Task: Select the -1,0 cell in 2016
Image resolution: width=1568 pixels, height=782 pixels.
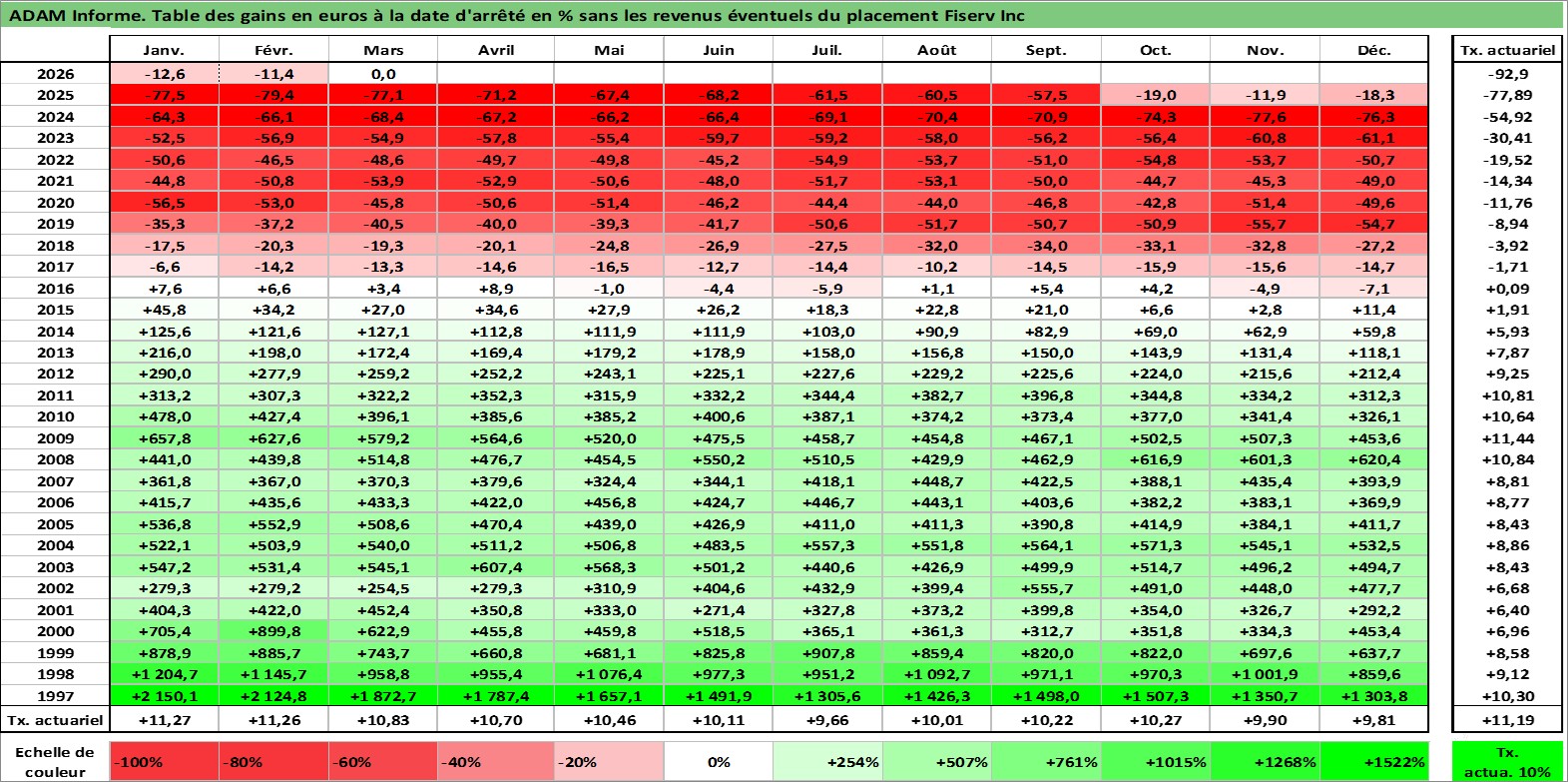Action: coord(609,289)
